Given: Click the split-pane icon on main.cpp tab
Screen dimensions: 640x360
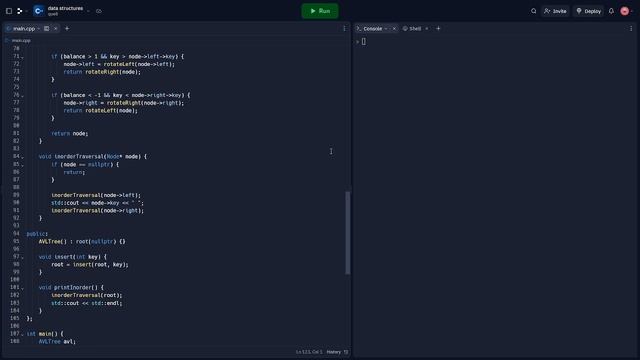Looking at the screenshot, I should 47,29.
